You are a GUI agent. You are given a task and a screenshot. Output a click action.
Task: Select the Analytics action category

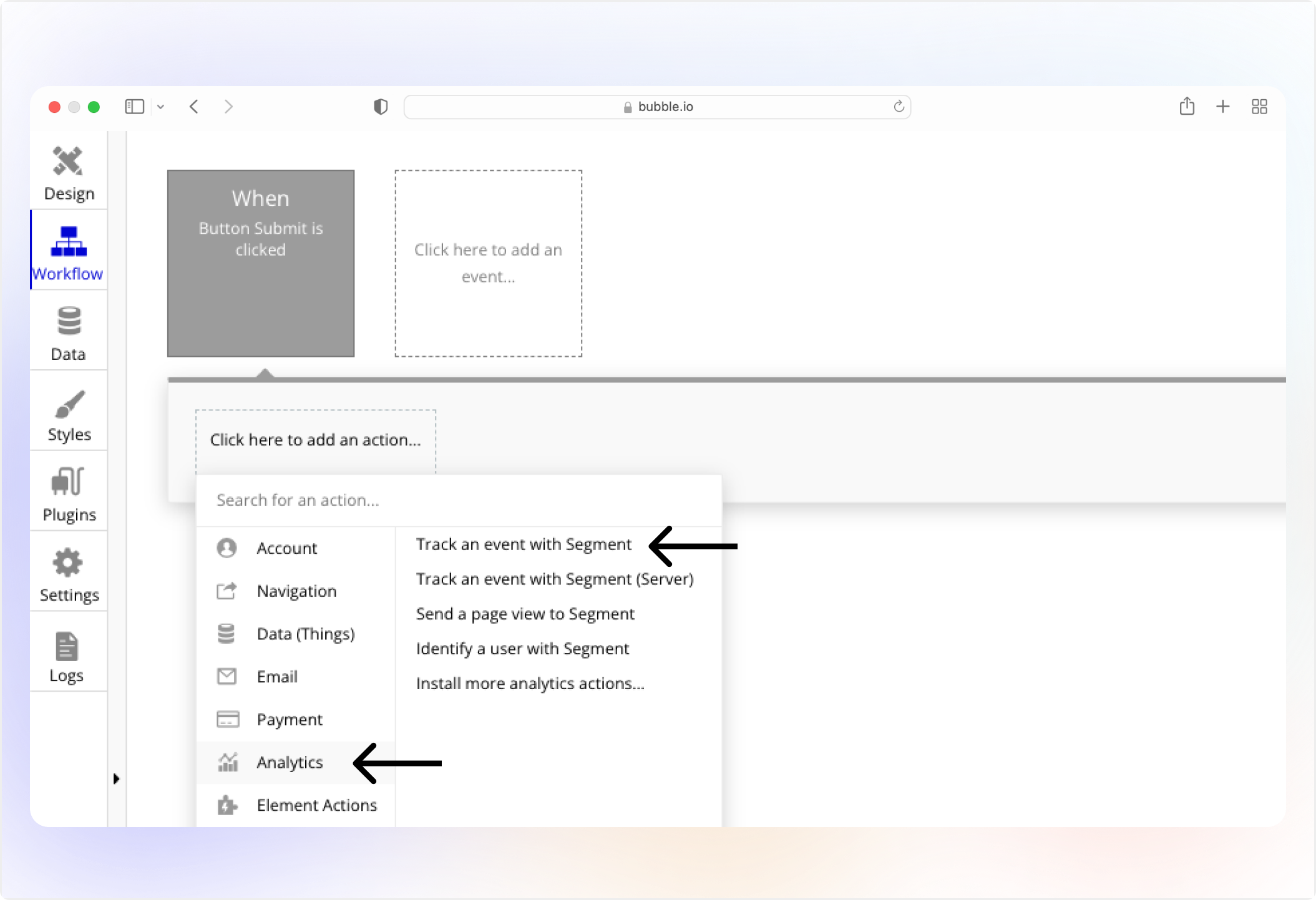(x=290, y=762)
